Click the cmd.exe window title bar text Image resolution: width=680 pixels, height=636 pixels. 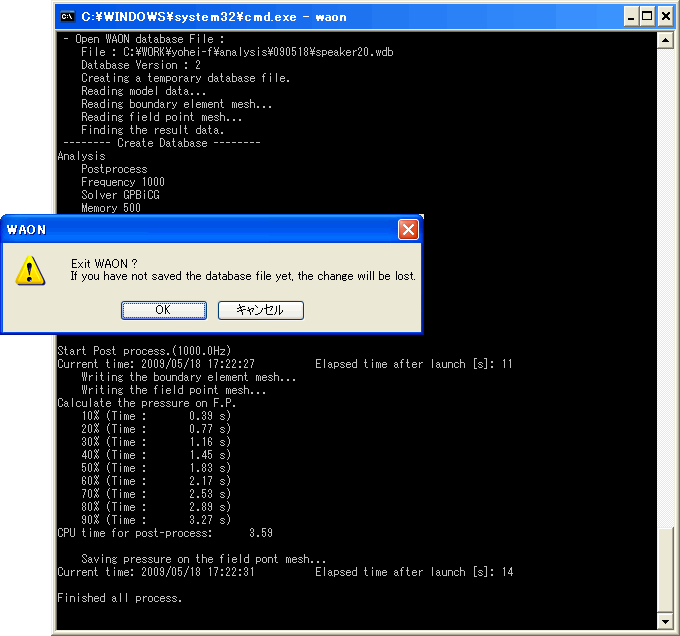coord(214,17)
